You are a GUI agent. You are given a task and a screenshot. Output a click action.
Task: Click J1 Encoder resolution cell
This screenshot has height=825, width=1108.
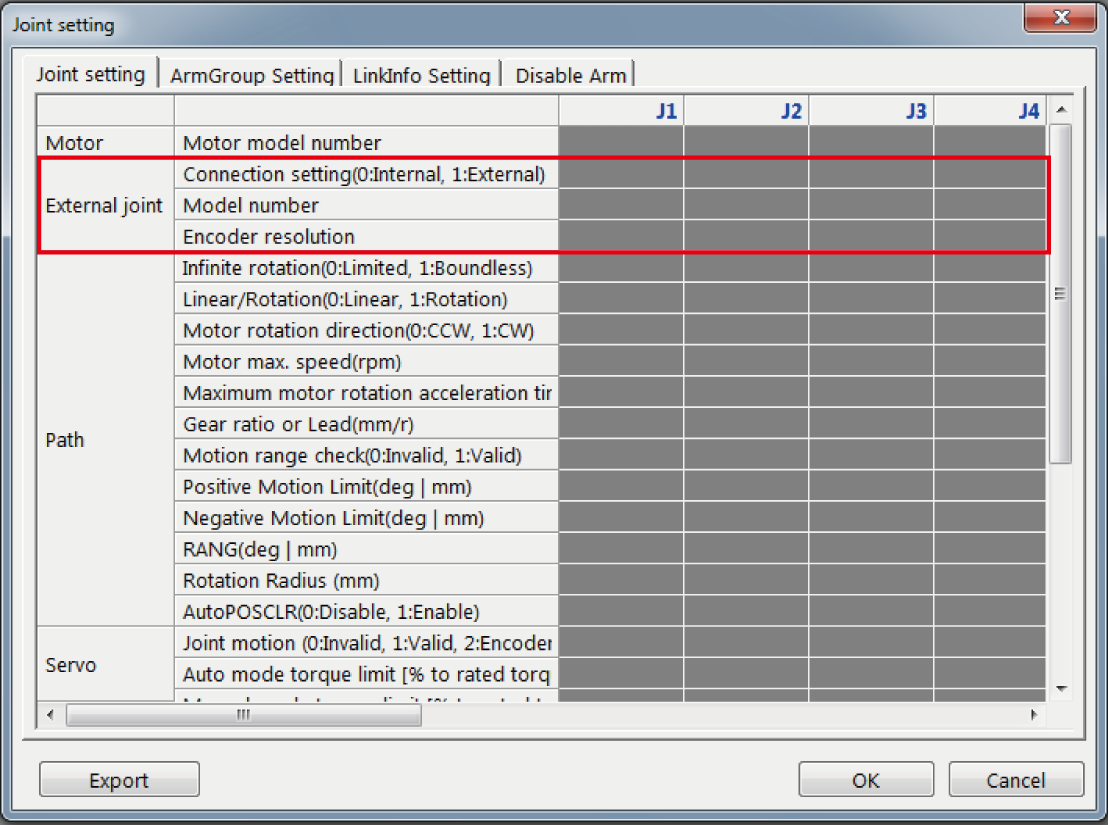[x=621, y=237]
